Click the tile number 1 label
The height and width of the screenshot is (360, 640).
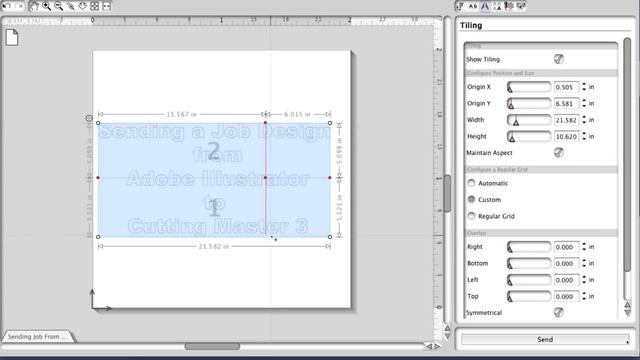pos(214,208)
